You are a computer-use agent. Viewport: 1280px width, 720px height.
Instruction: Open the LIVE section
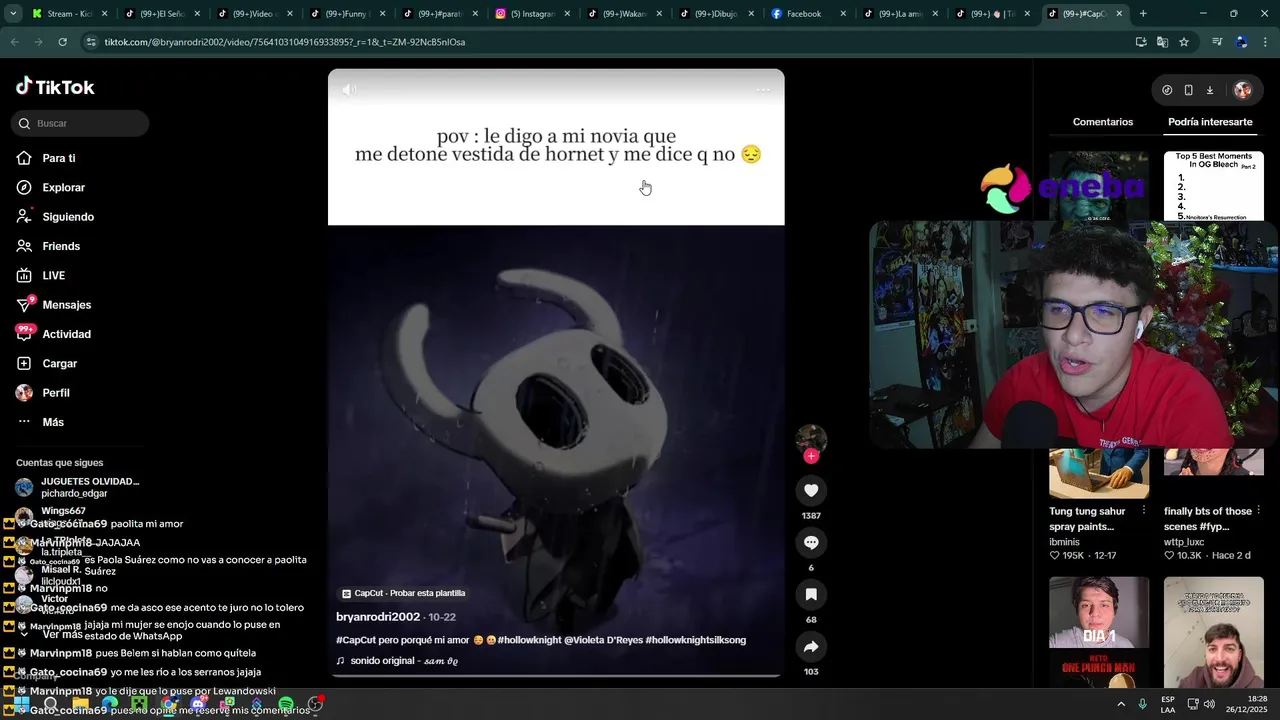[53, 275]
